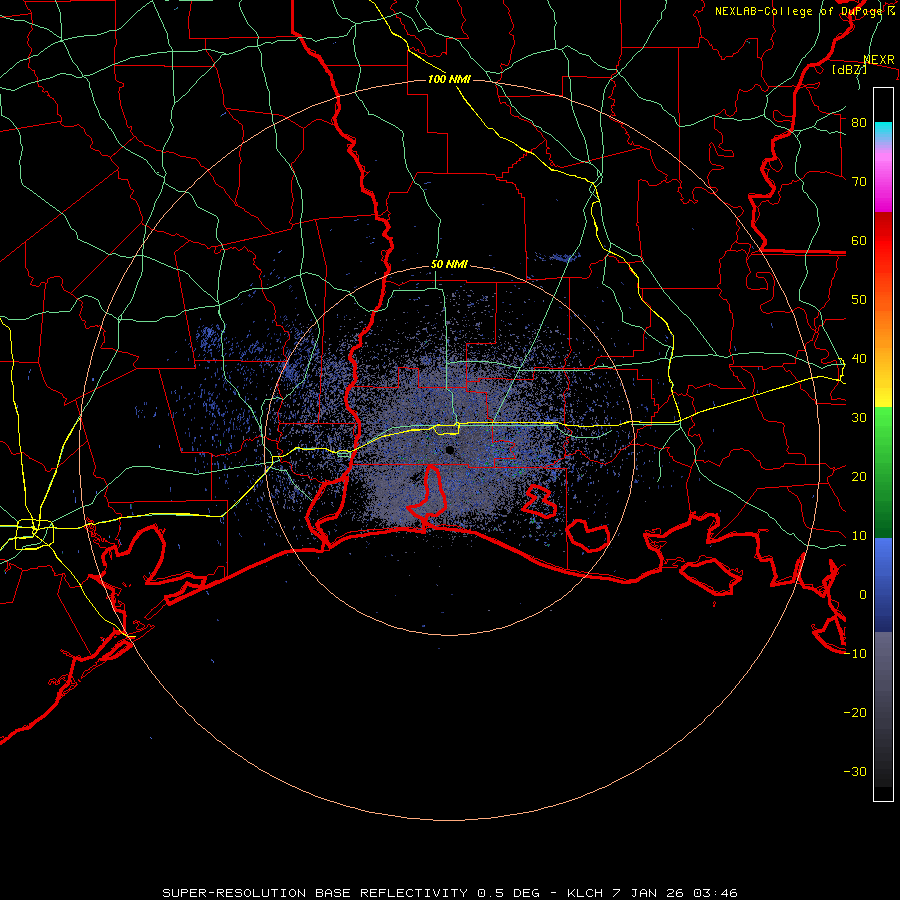Click the KLCH station identifier in the caption

(585, 893)
